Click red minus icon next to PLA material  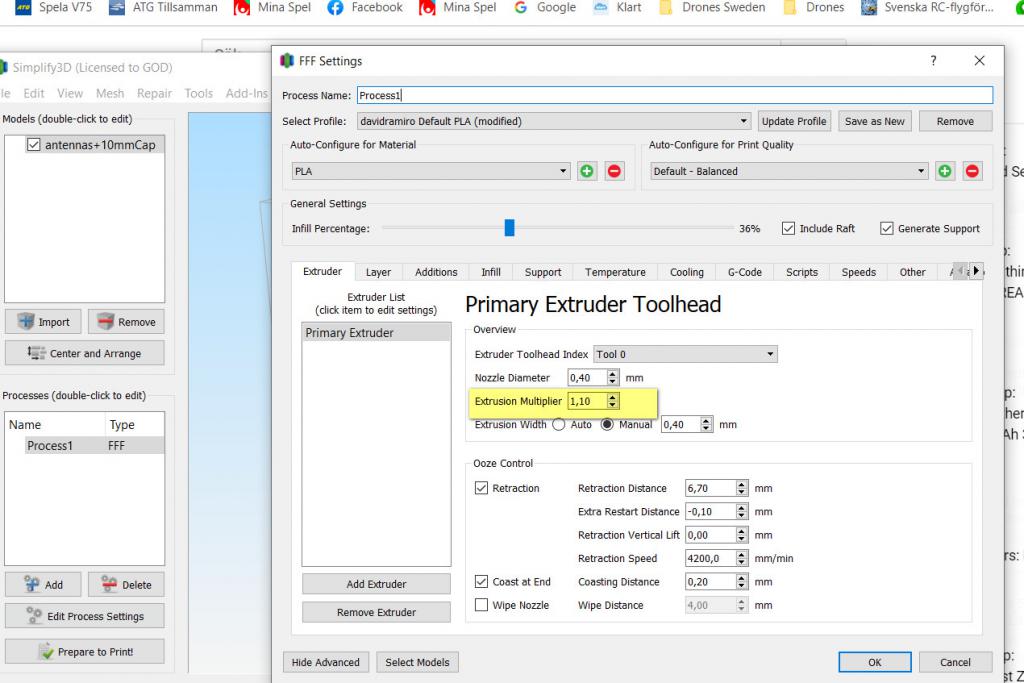click(x=614, y=171)
